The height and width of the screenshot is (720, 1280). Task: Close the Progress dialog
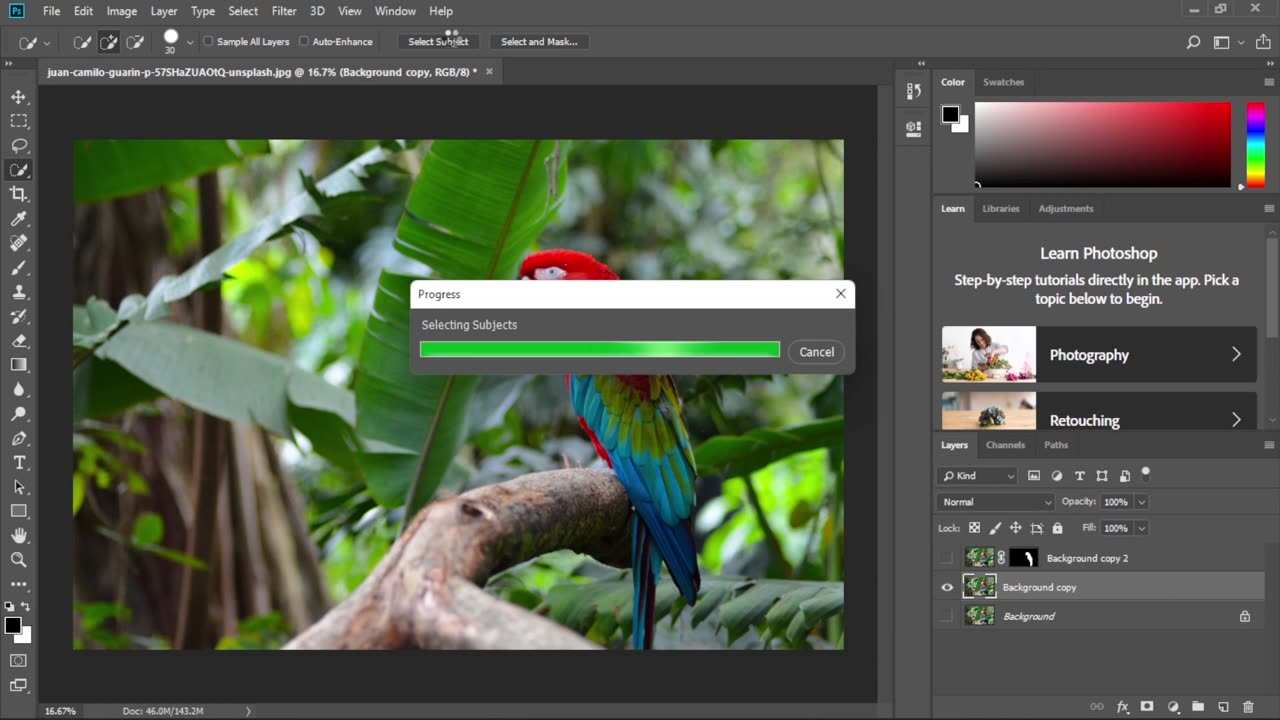click(x=841, y=294)
